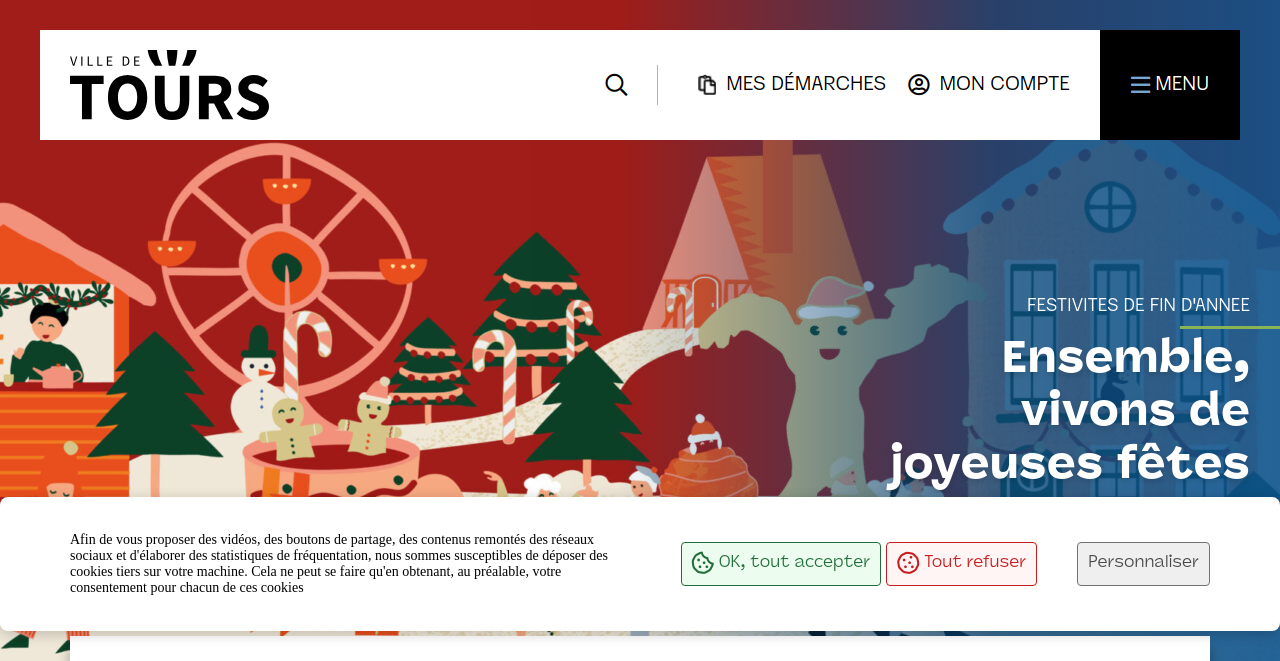Click the cookie icon in the refuse button
Viewport: 1280px width, 661px height.
point(908,563)
